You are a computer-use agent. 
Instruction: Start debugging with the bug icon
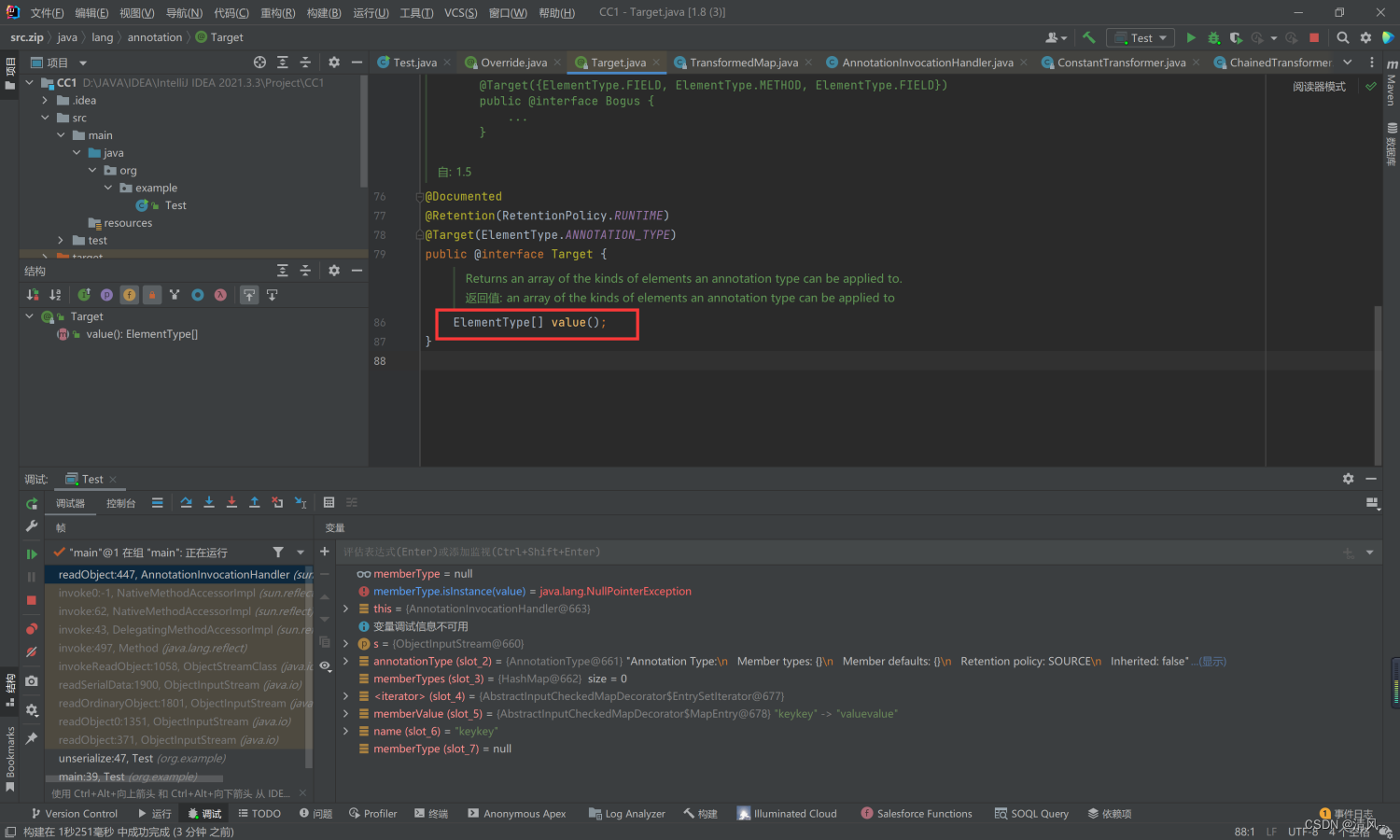coord(1213,37)
